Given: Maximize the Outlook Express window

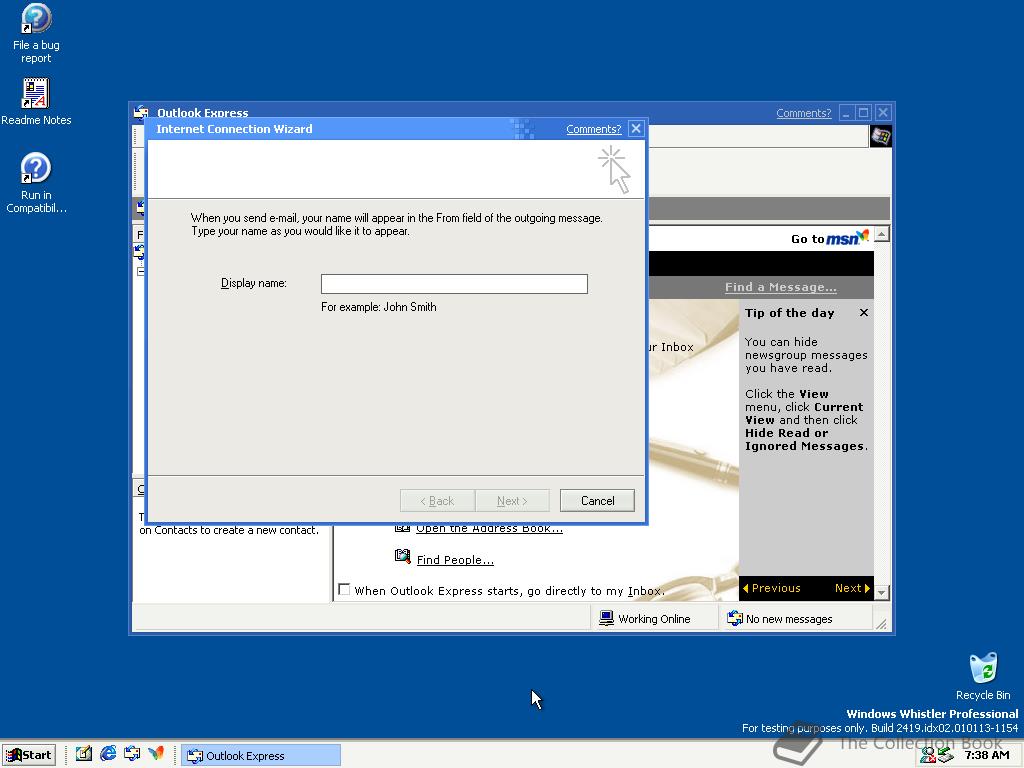Looking at the screenshot, I should click(863, 113).
